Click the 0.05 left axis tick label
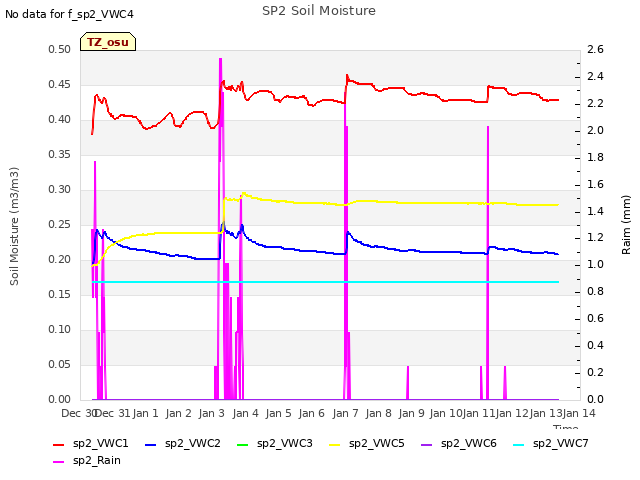The height and width of the screenshot is (480, 640). click(60, 364)
